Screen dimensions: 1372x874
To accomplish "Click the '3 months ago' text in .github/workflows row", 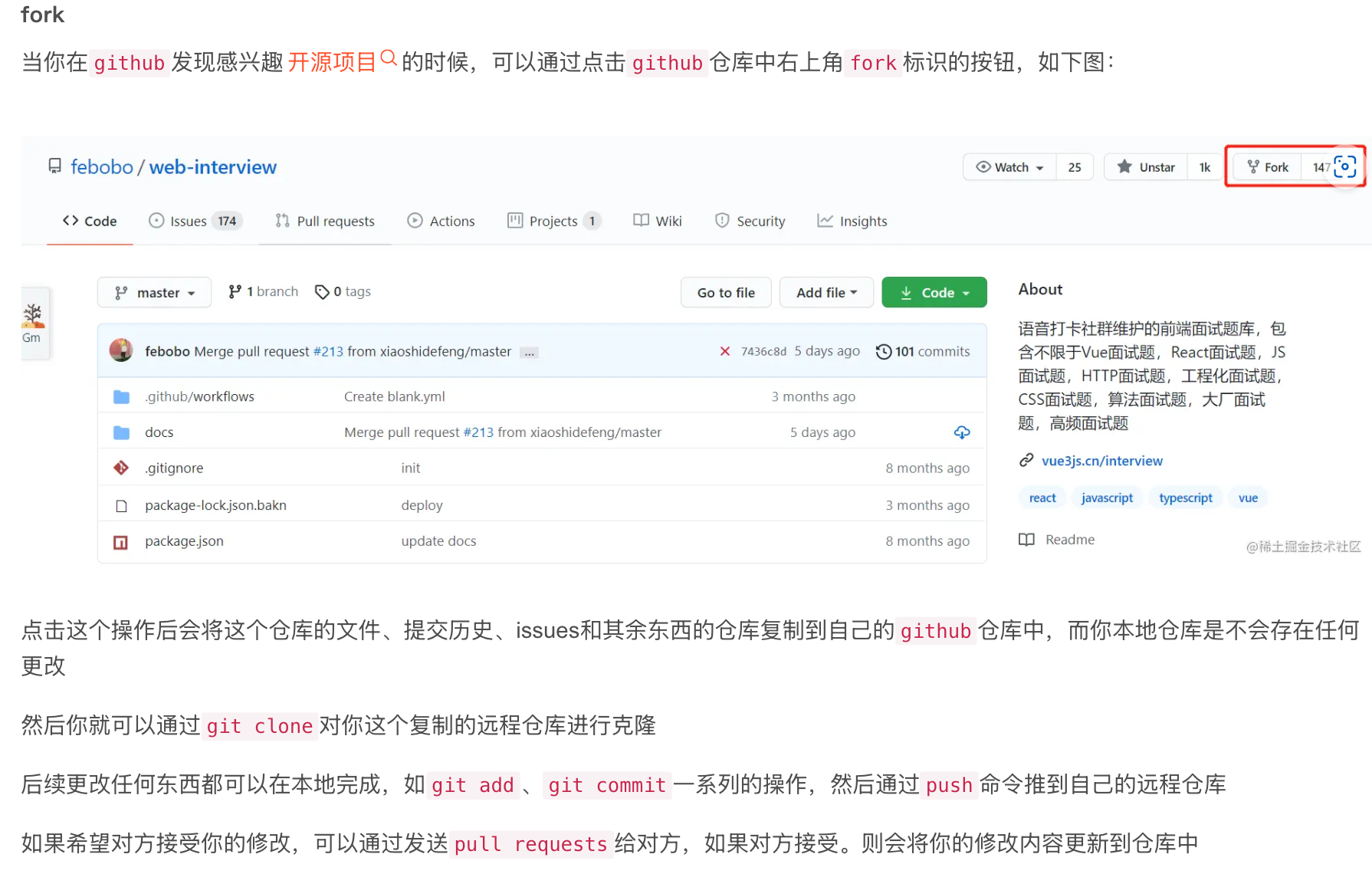I will [x=813, y=396].
